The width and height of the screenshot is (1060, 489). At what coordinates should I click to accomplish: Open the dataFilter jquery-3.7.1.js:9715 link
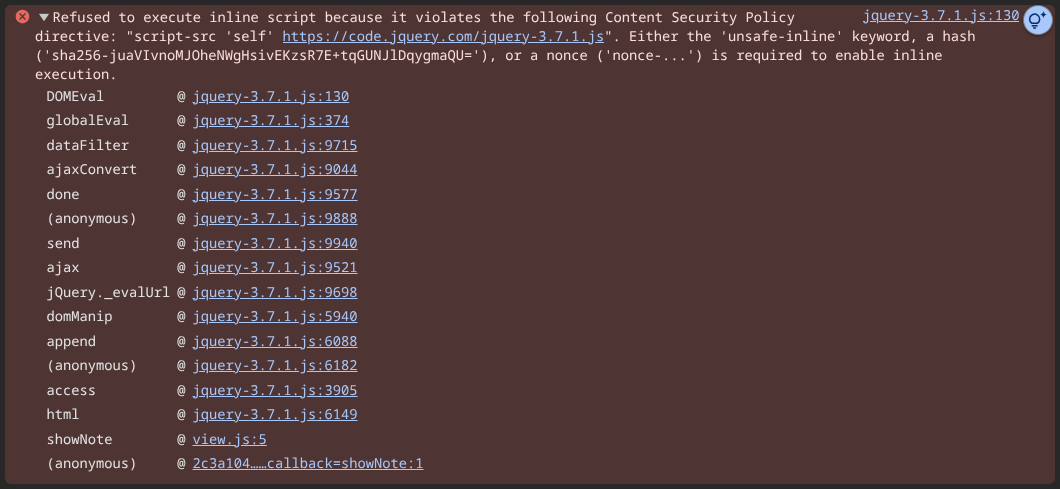pos(274,145)
